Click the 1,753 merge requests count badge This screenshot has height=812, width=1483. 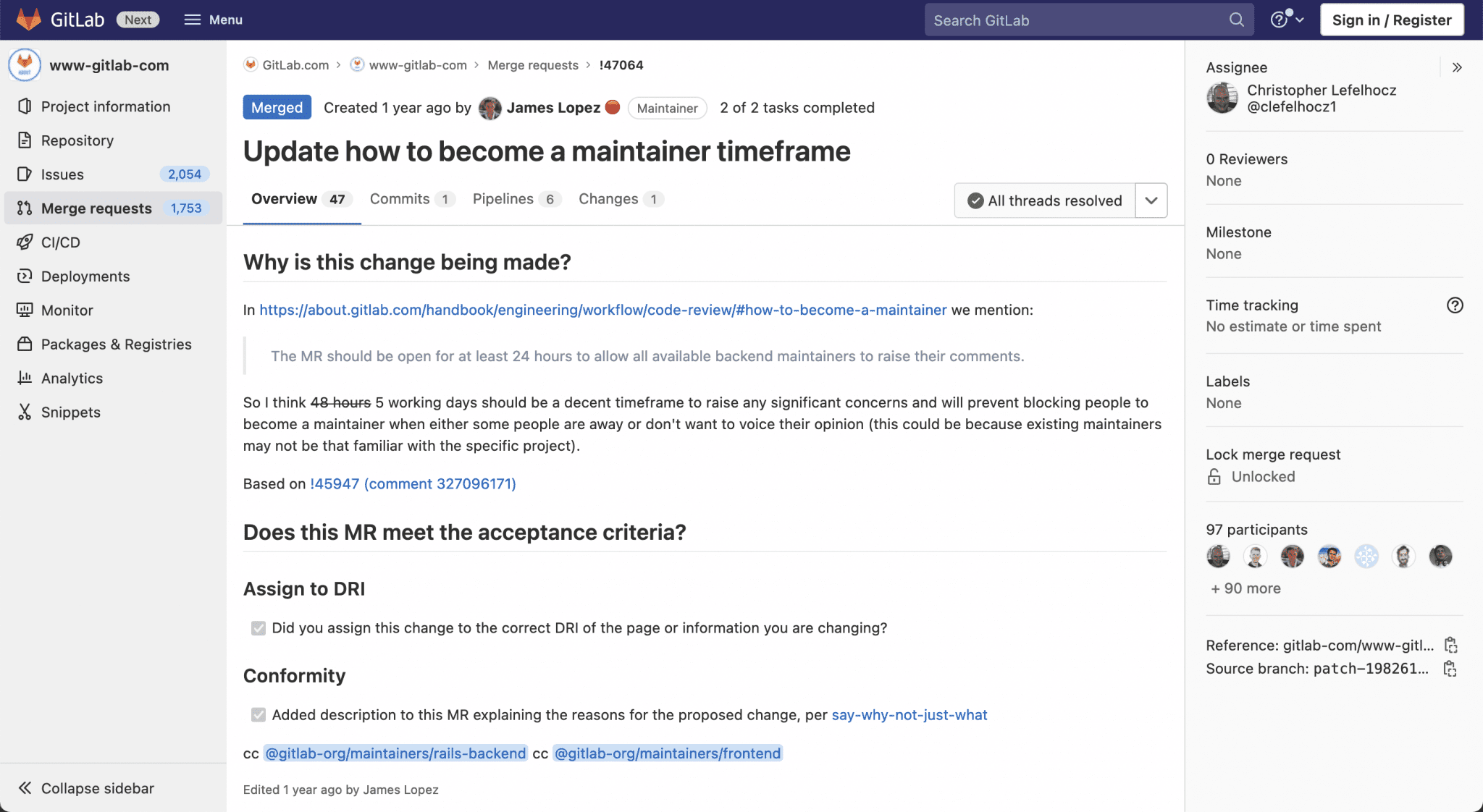(x=186, y=208)
